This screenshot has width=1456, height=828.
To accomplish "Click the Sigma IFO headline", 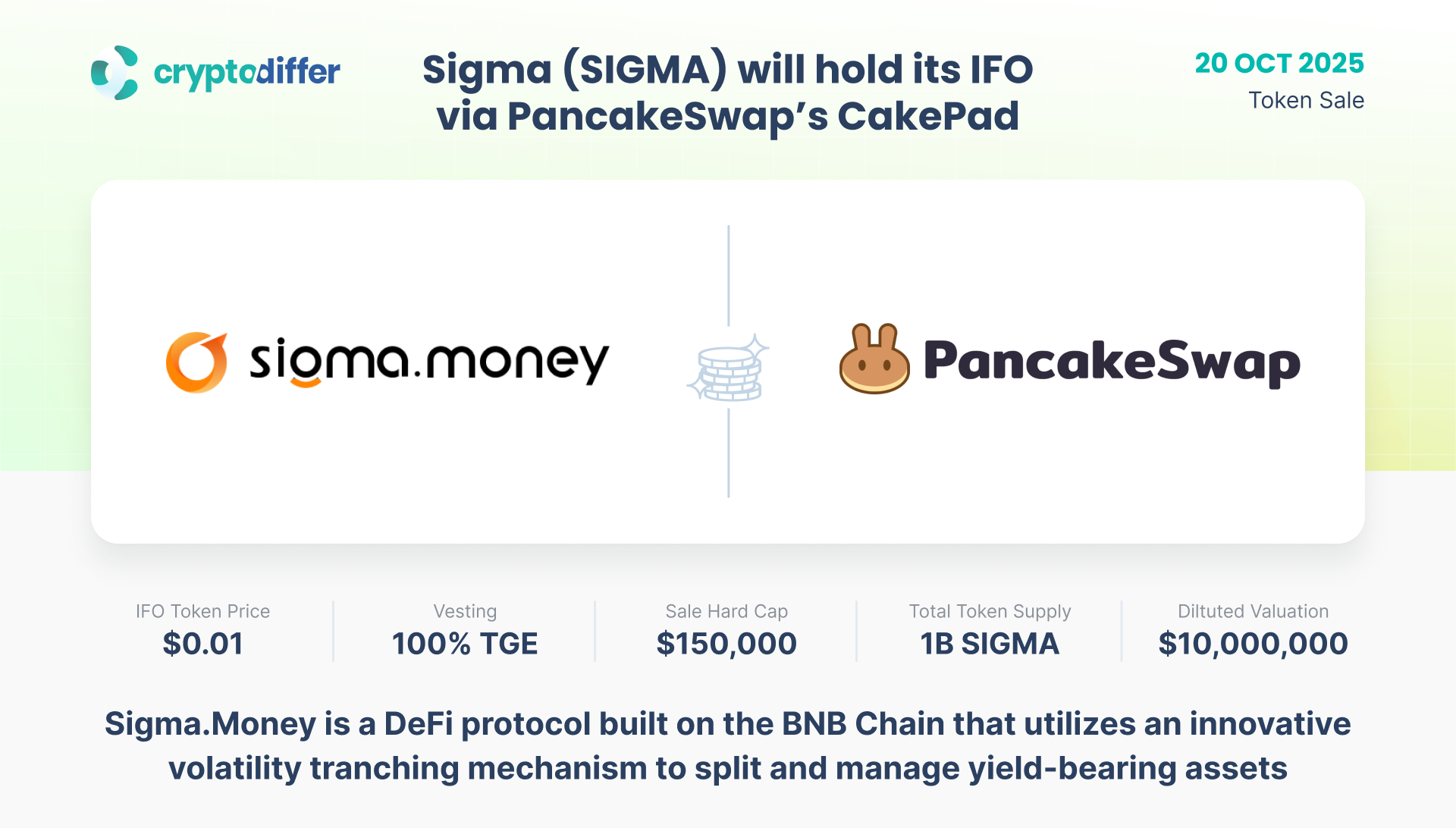I will coord(728,93).
